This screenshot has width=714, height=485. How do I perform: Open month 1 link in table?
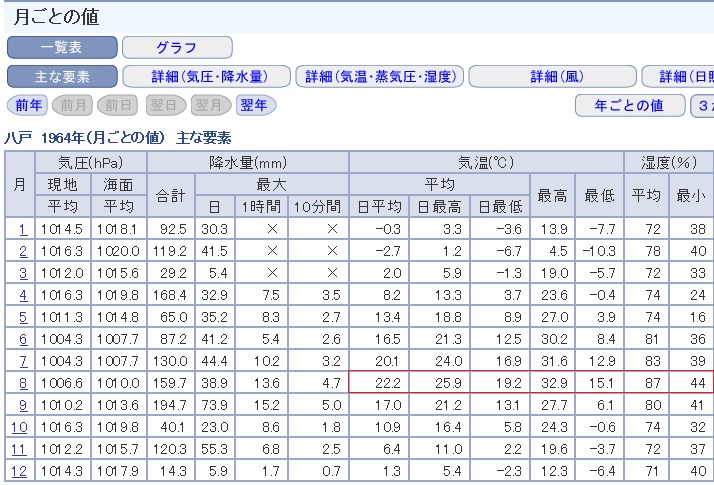pos(19,229)
